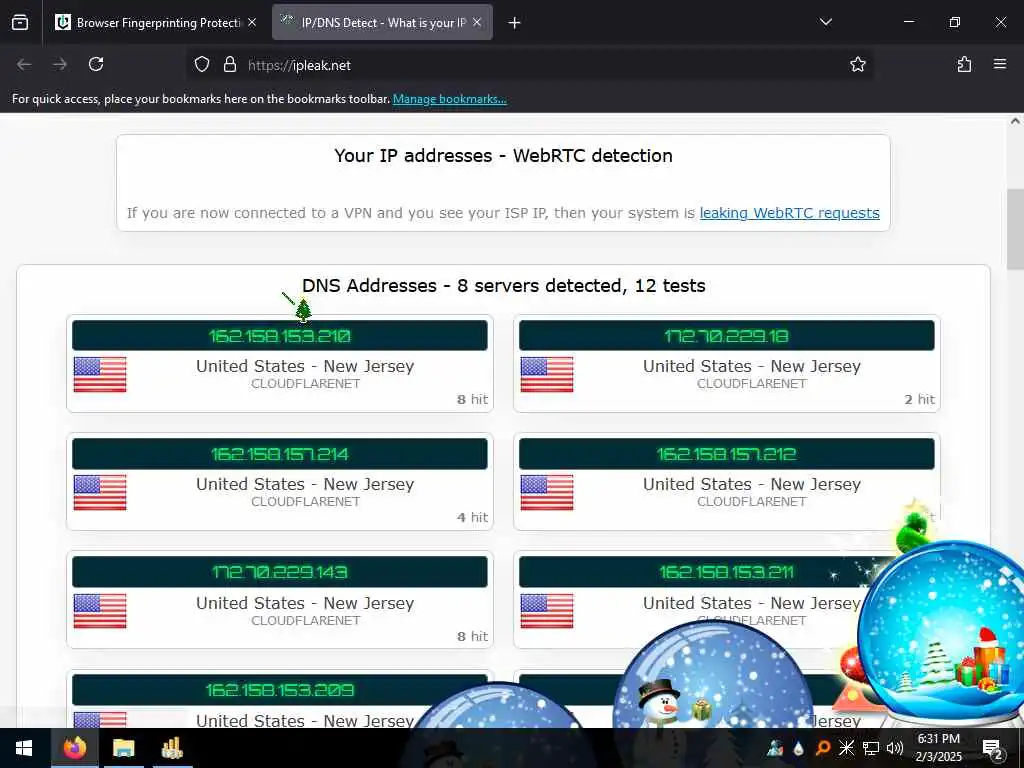The image size is (1024, 768).
Task: Select DNS address 162.158.153.209
Action: [x=280, y=690]
